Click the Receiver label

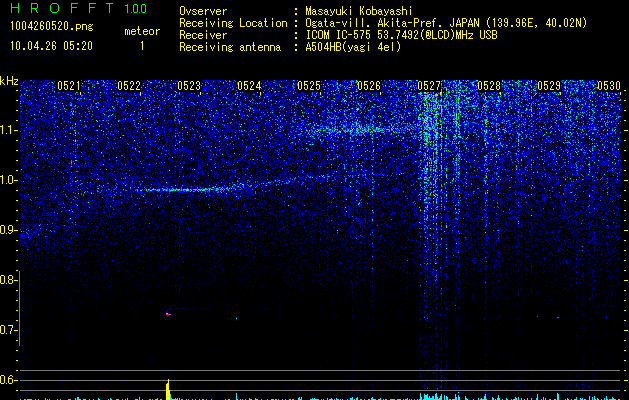[x=203, y=35]
